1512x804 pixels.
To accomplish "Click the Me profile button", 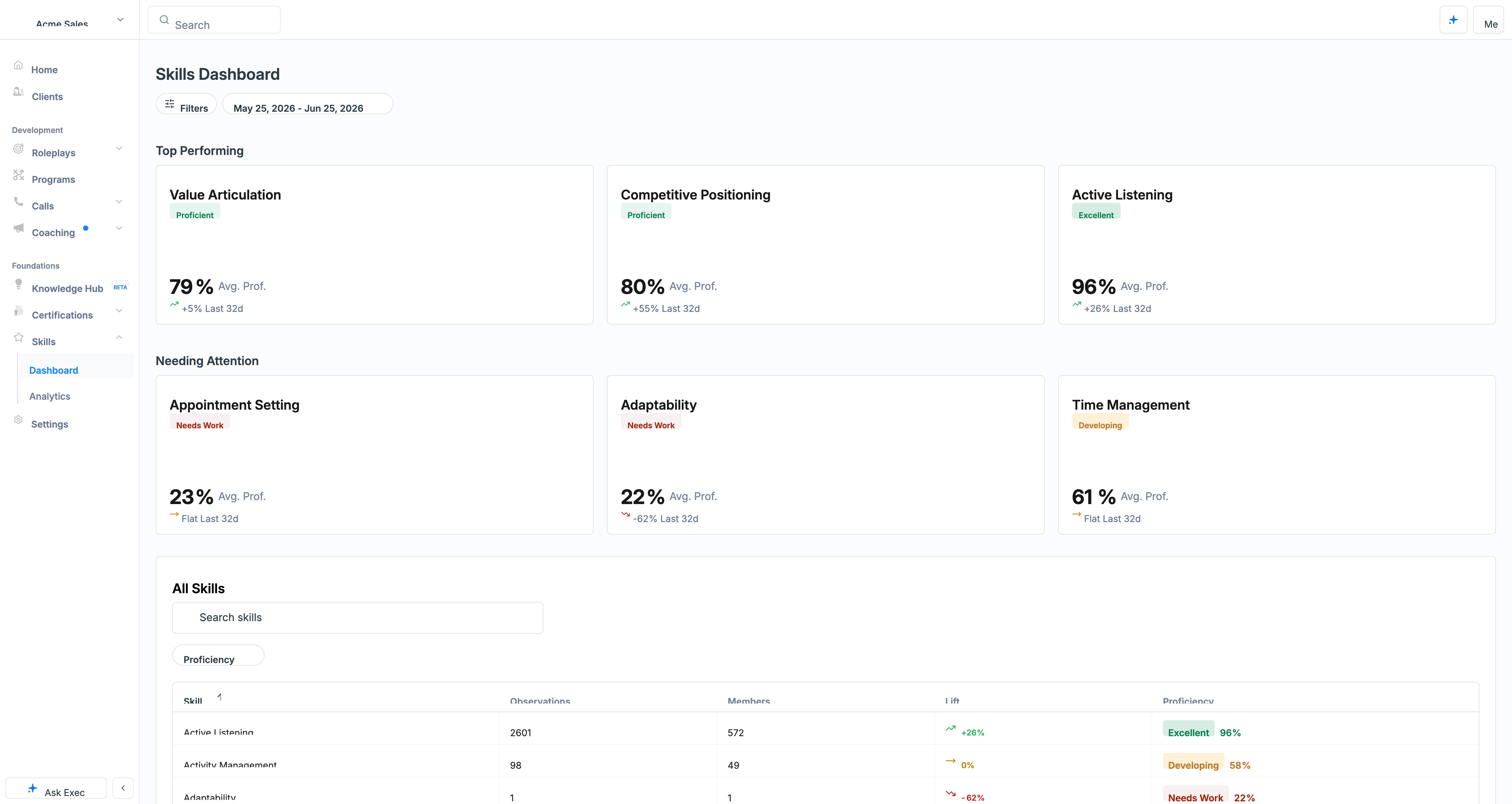I will [x=1488, y=20].
